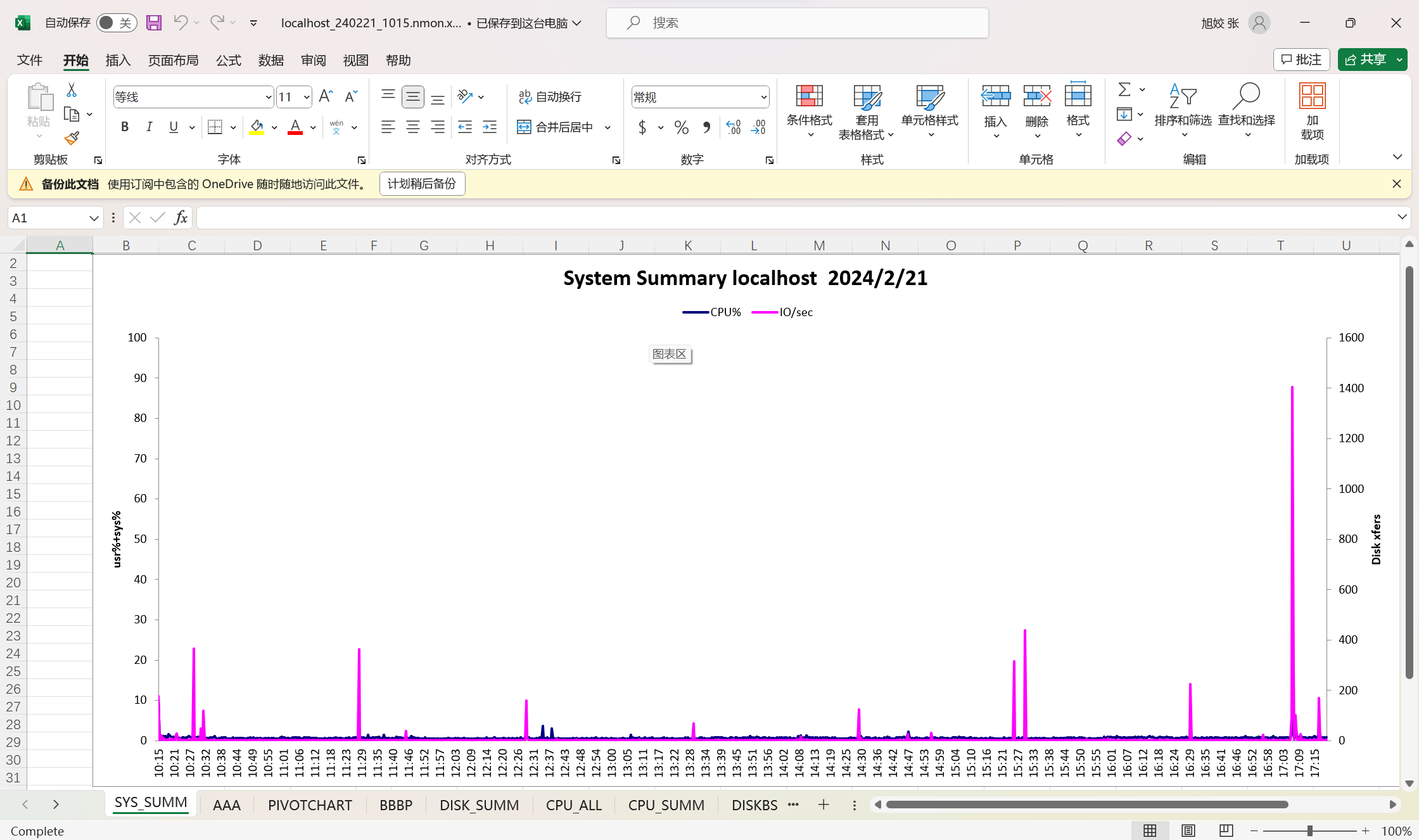This screenshot has height=840, width=1419.
Task: Click the 共享 share button
Action: pyautogui.click(x=1366, y=60)
